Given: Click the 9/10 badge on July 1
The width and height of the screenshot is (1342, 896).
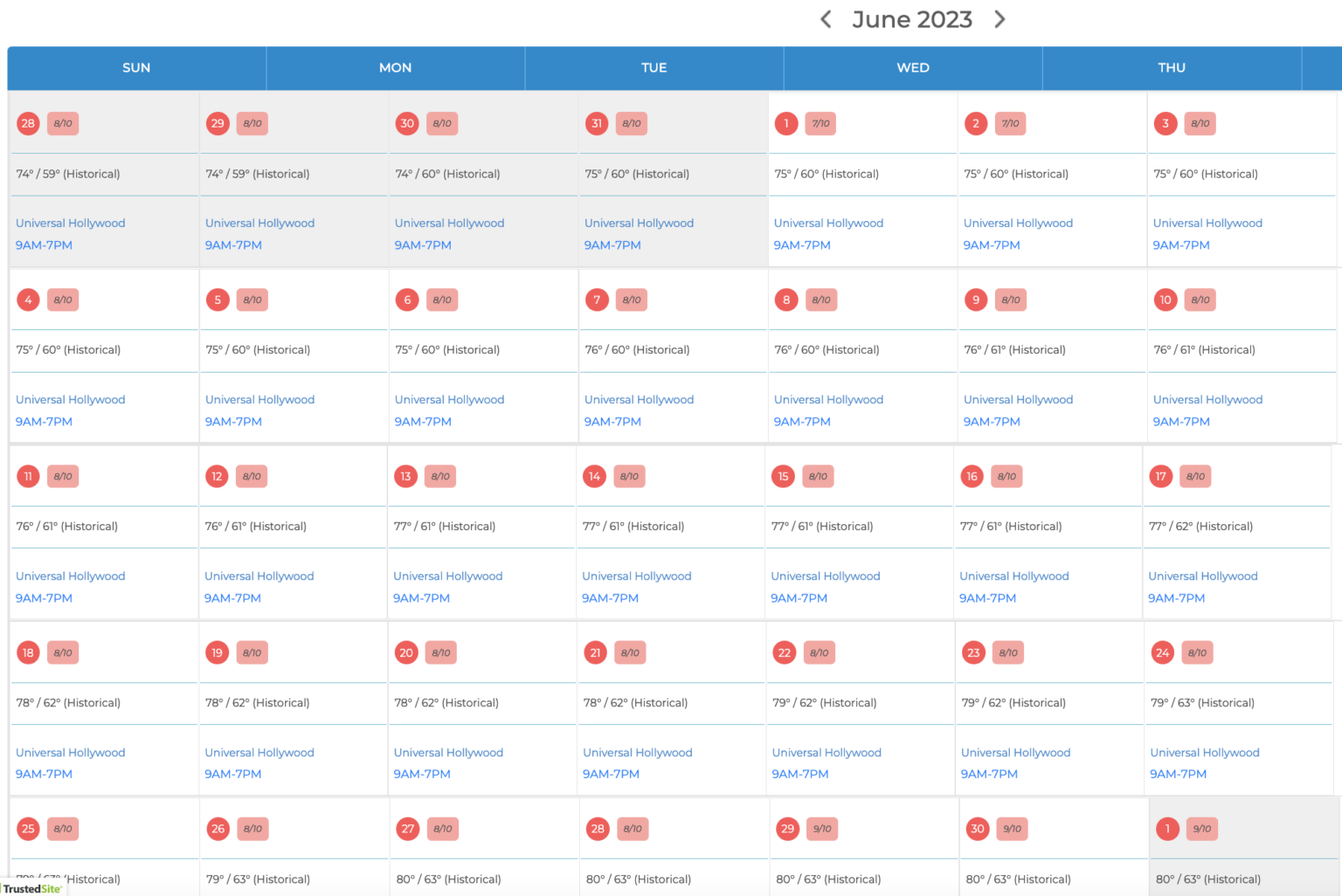Looking at the screenshot, I should click(x=1202, y=829).
